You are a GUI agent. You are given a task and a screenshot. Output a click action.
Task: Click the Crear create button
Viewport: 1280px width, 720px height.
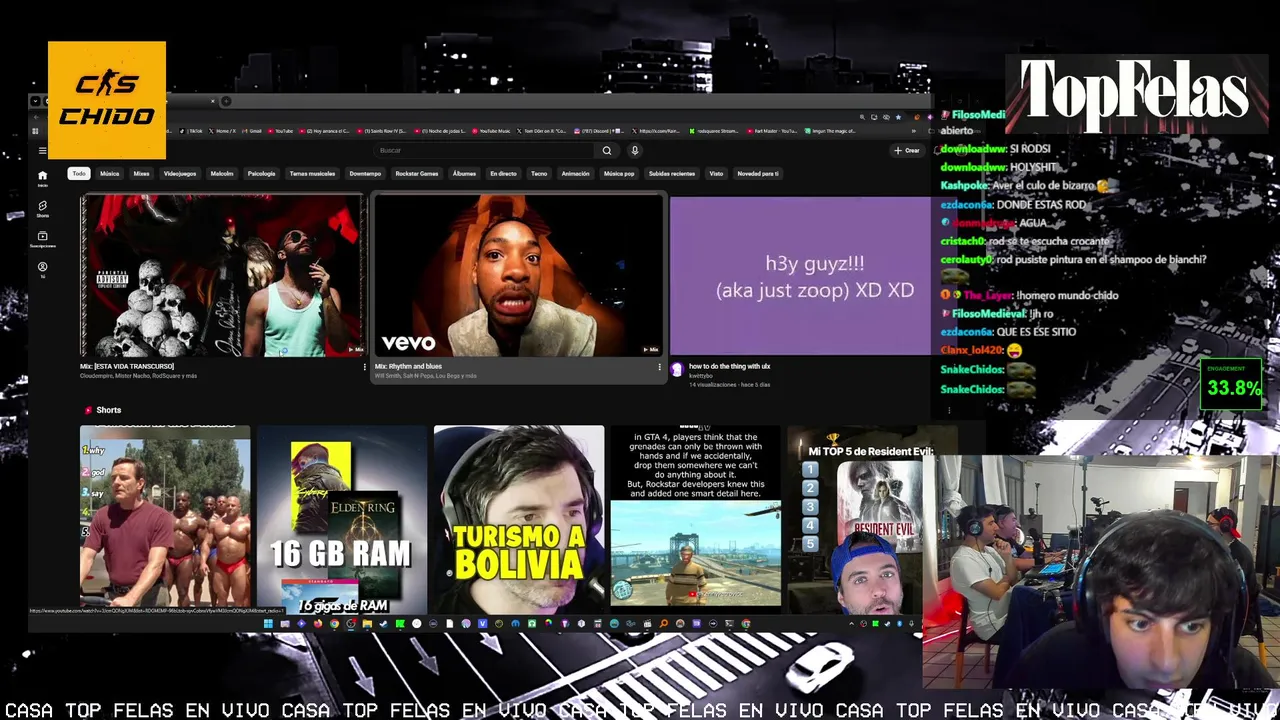coord(907,150)
